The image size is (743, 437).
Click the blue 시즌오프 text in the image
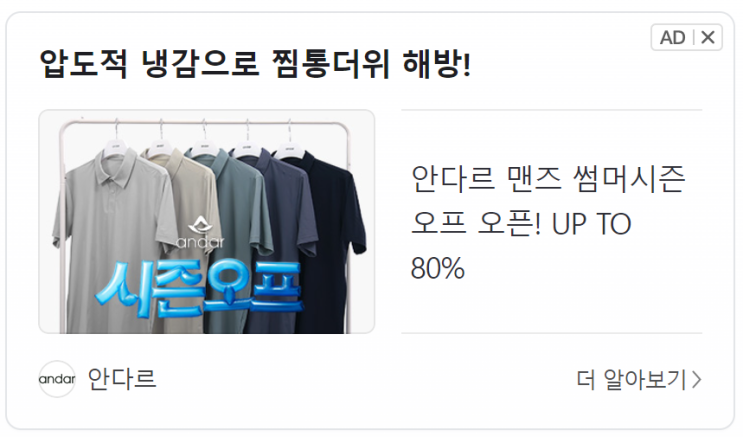click(x=199, y=289)
